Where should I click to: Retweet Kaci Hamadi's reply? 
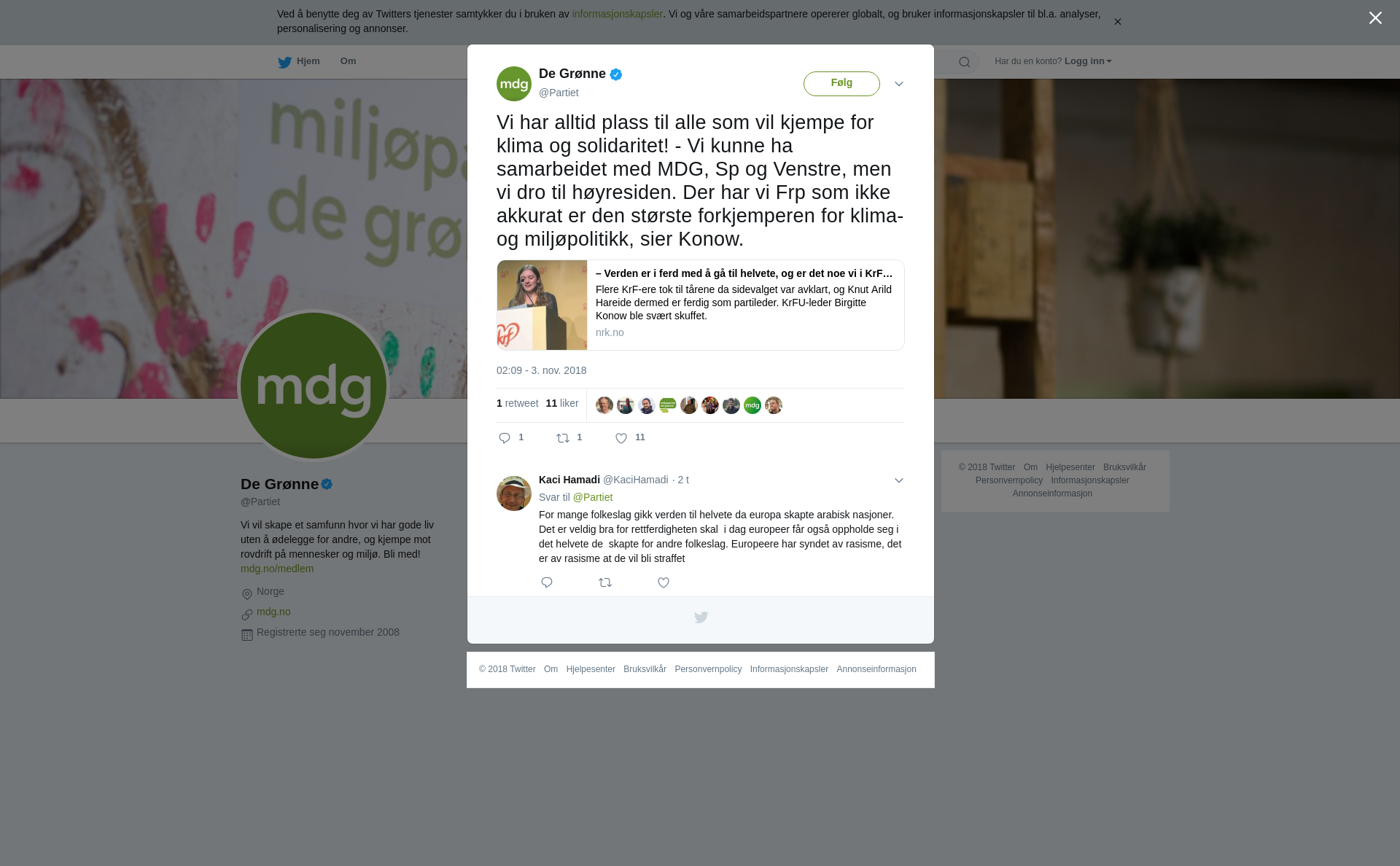coord(605,582)
